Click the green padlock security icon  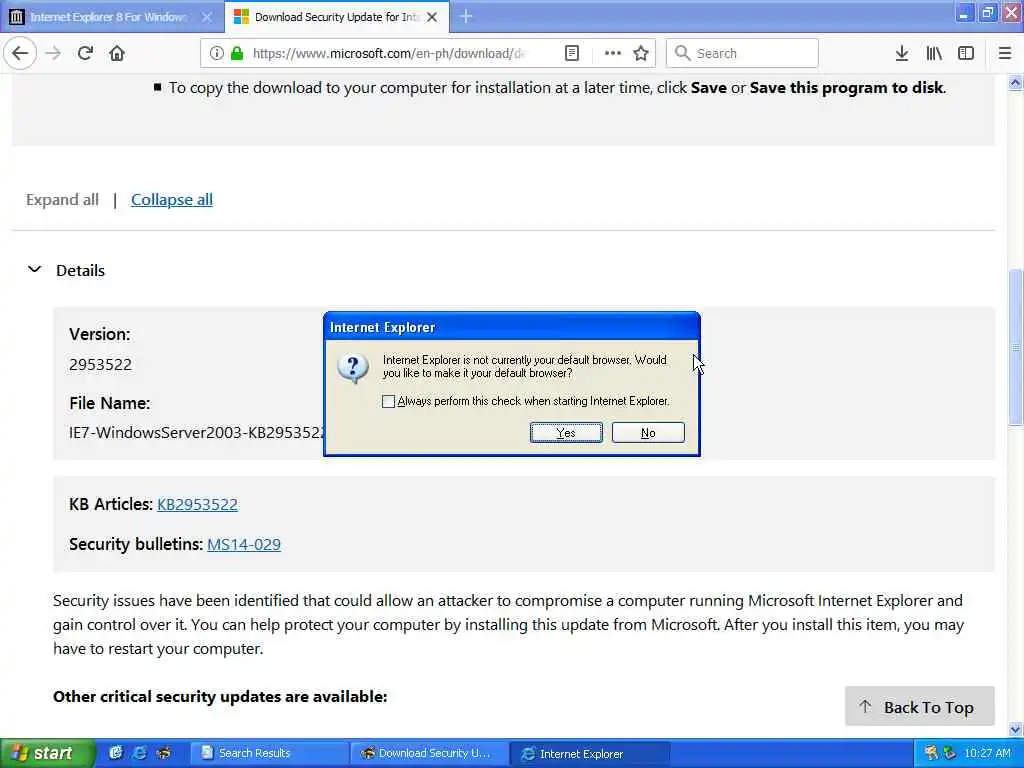[x=237, y=53]
